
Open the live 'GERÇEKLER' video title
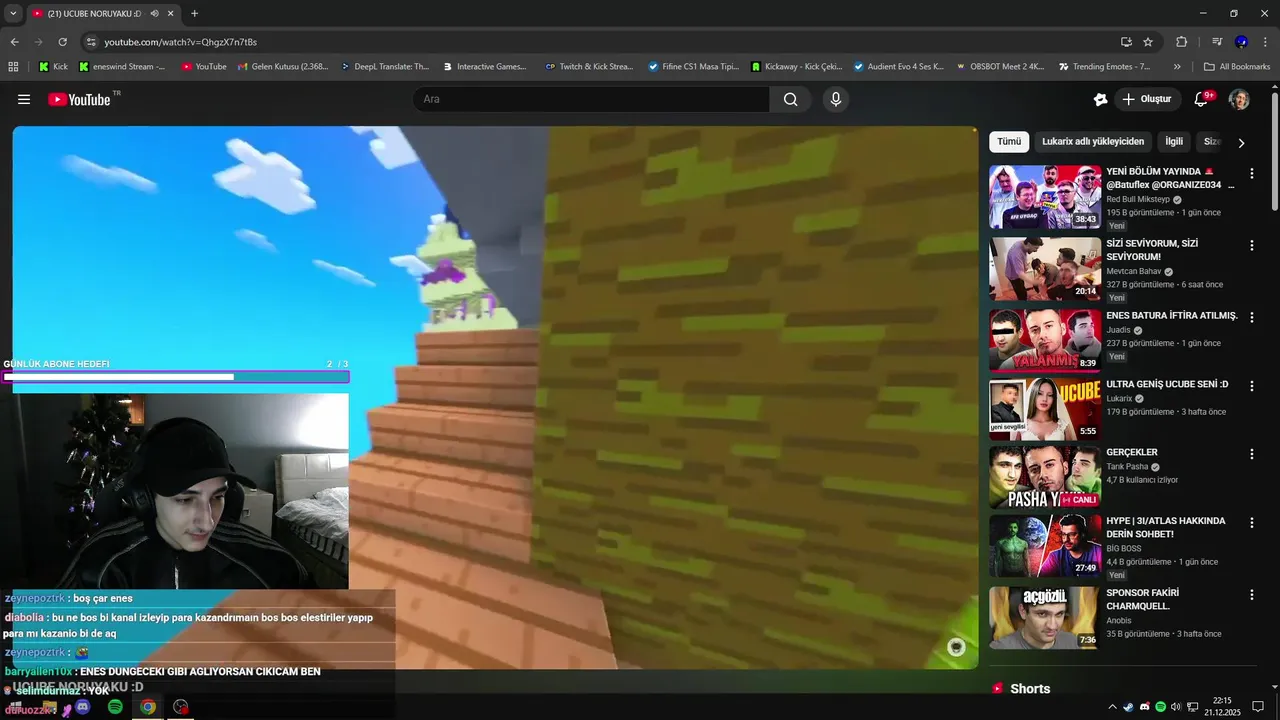pyautogui.click(x=1132, y=452)
